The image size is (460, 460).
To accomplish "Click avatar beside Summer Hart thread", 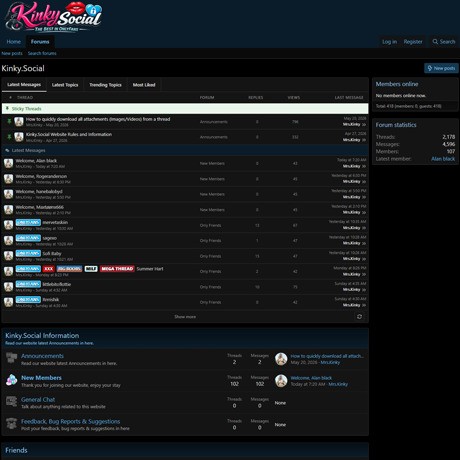I will click(9, 271).
